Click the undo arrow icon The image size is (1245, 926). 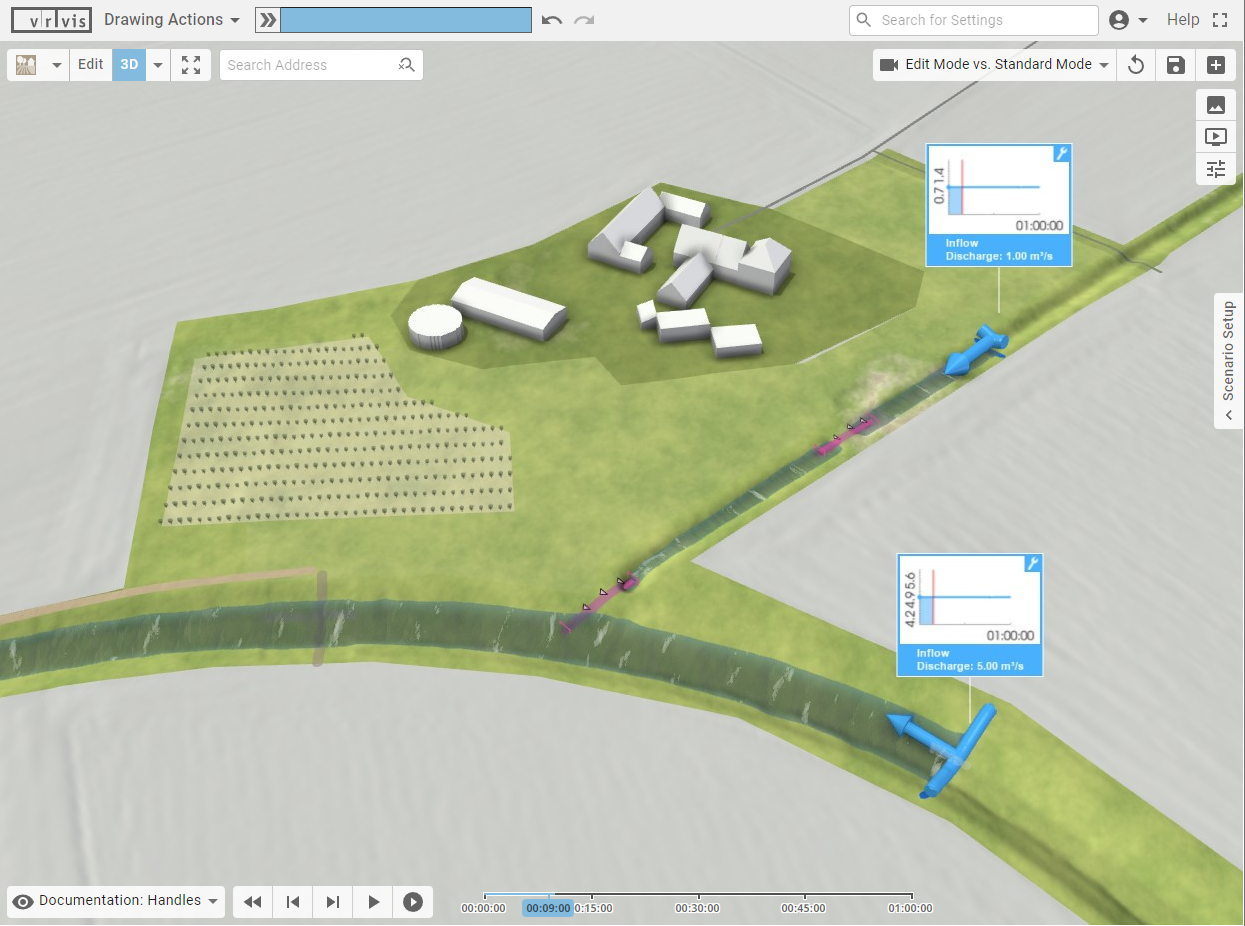pos(552,20)
